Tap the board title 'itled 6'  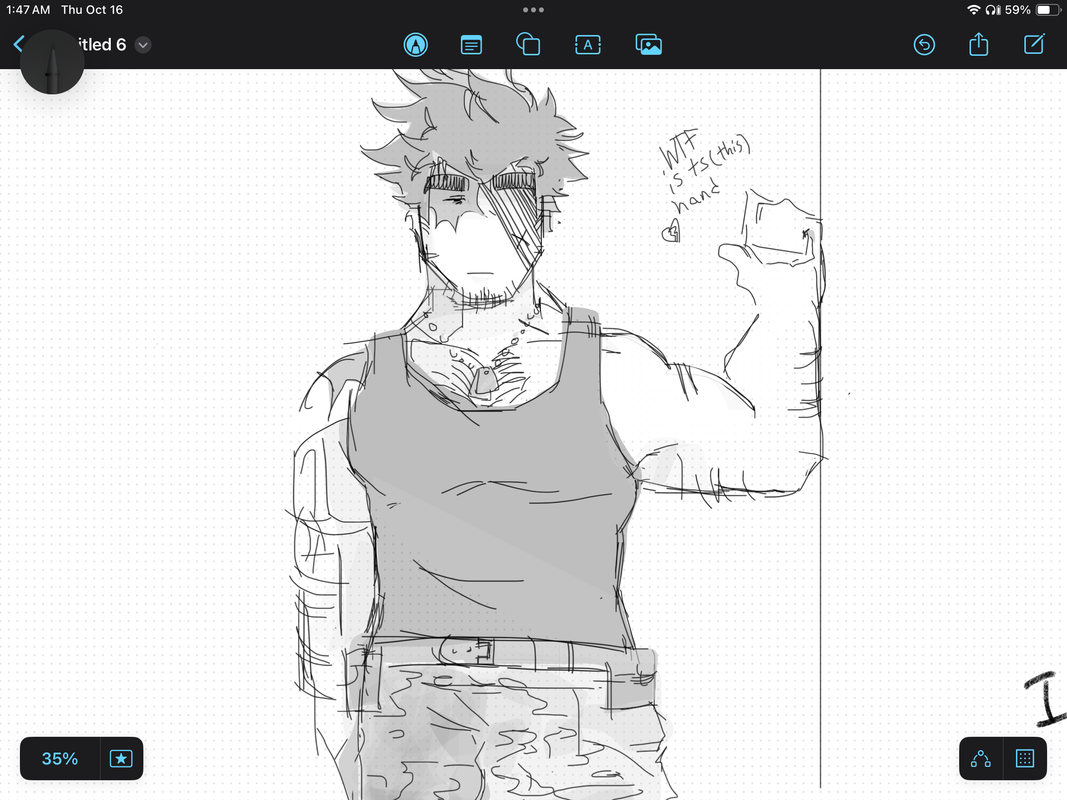[101, 45]
